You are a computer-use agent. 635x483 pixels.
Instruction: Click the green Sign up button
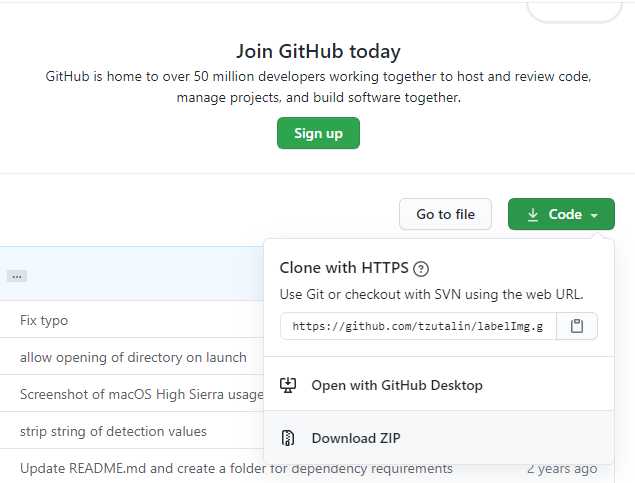[x=318, y=133]
